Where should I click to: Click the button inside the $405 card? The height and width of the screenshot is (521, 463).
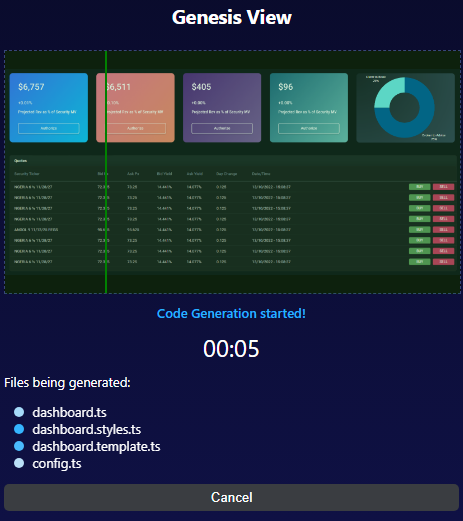click(x=222, y=128)
